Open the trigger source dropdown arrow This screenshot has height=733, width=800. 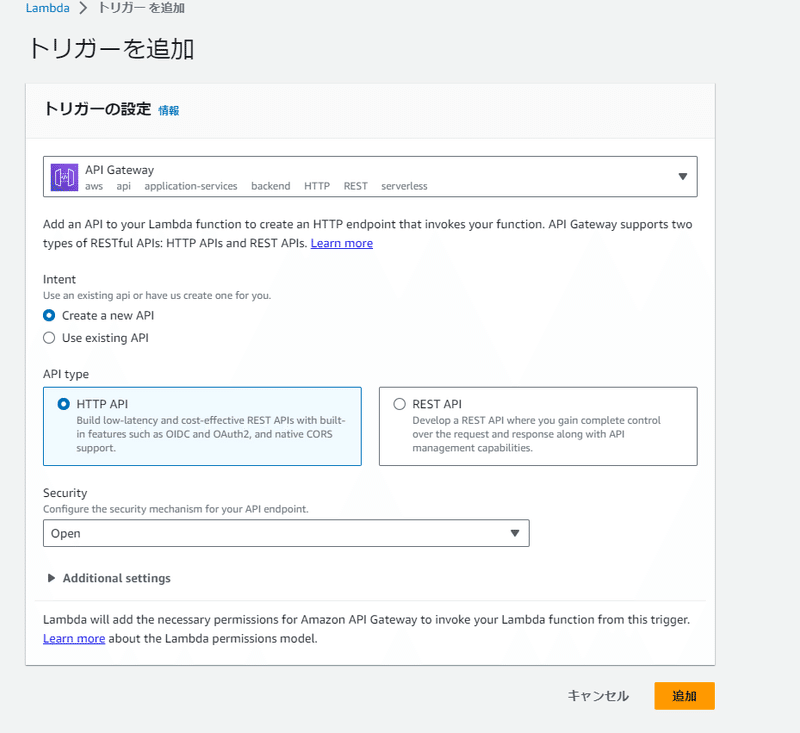point(682,176)
